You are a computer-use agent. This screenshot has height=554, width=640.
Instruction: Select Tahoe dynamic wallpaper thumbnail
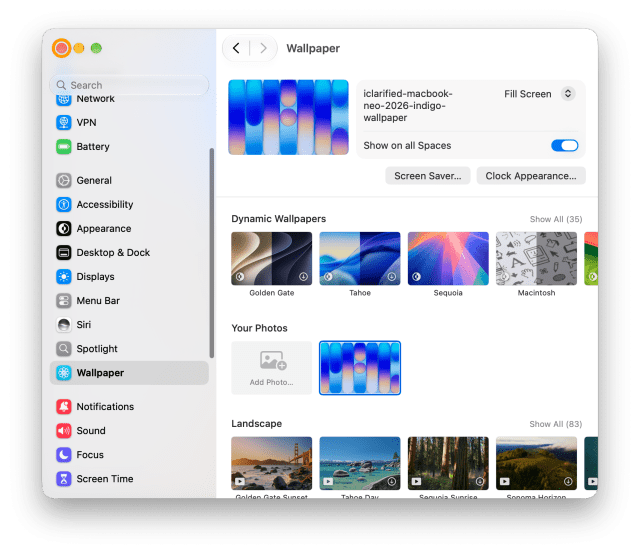(x=360, y=258)
